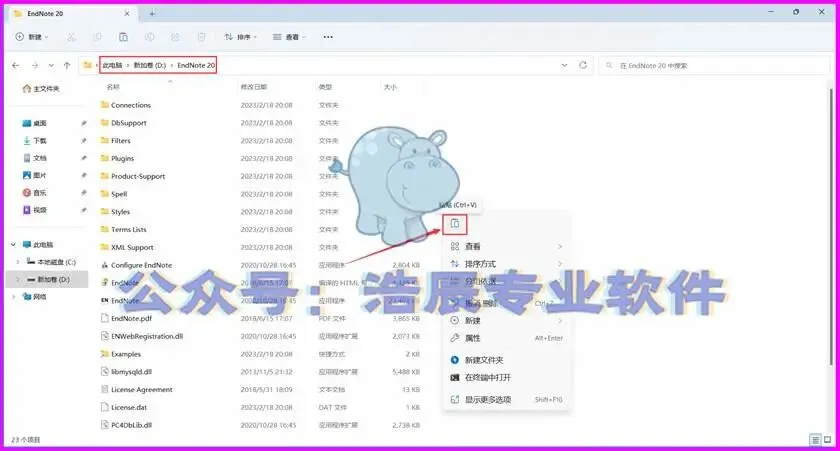Screen dimensions: 840x451
Task: Switch to large icons view in the status bar
Action: 828,440
